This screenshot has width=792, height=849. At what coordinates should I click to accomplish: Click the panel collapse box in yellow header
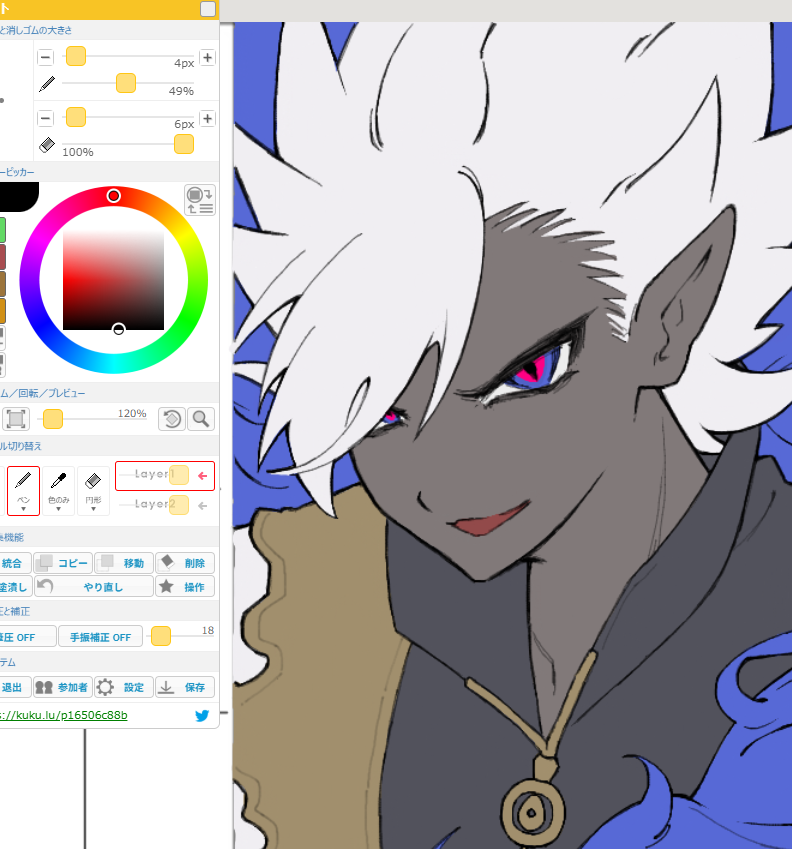coord(208,9)
